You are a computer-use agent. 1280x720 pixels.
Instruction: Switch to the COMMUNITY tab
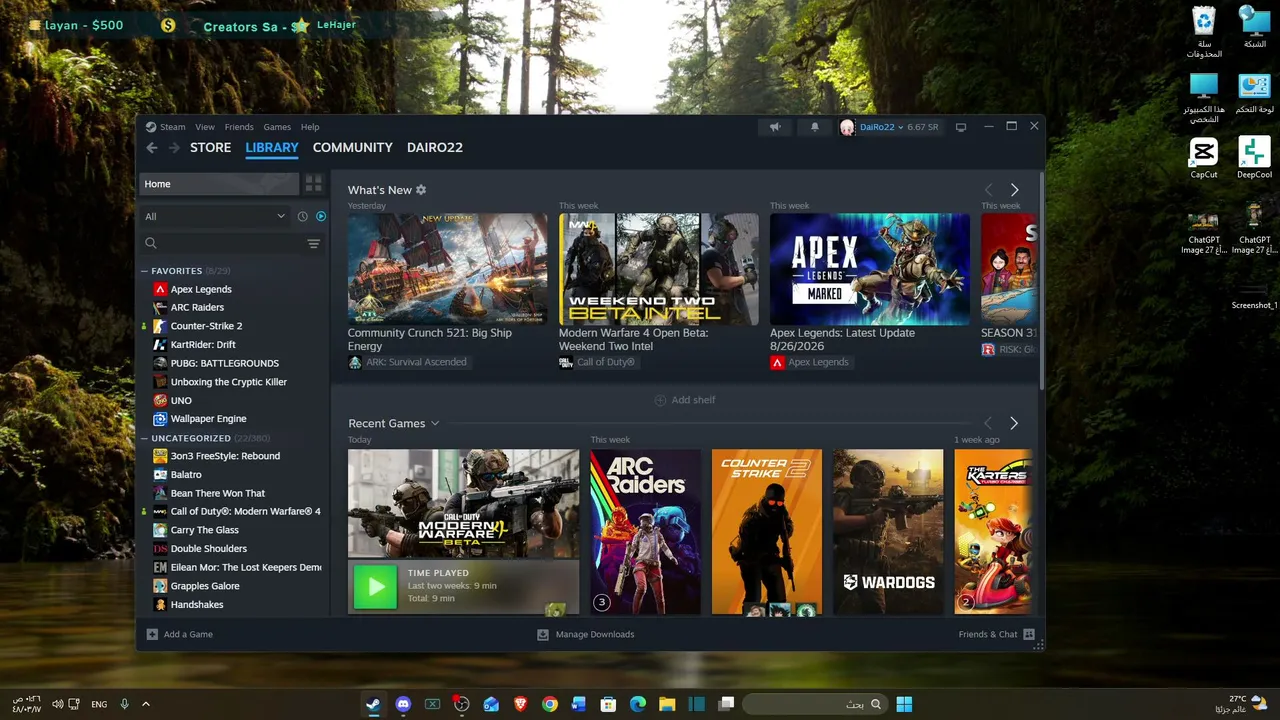tap(353, 147)
